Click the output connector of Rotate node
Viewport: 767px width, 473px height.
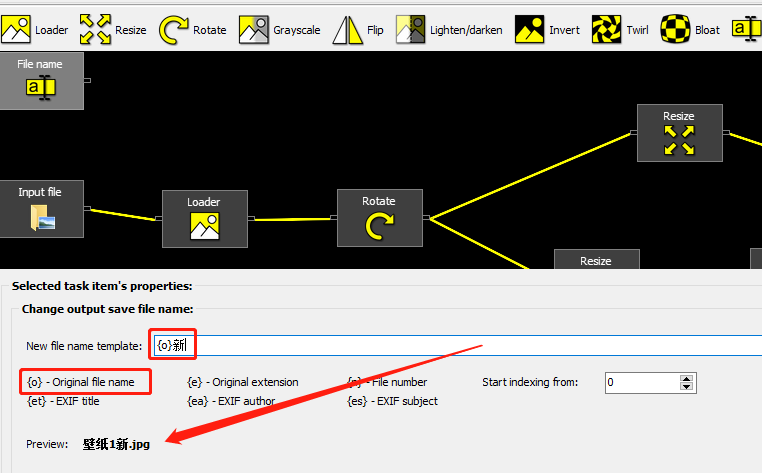coord(426,217)
